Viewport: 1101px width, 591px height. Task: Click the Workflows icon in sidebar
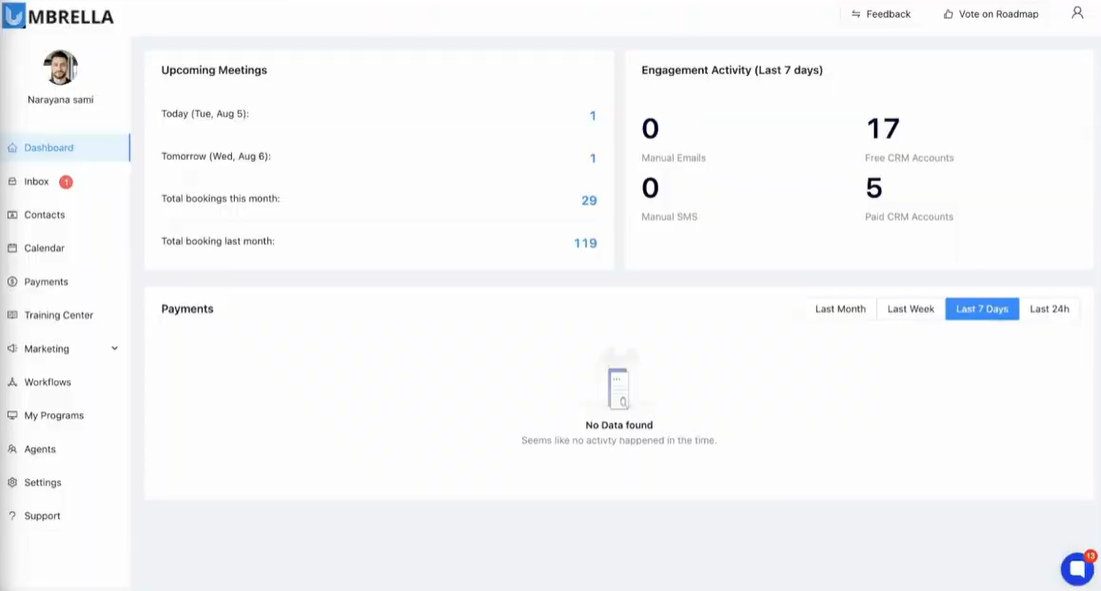12,382
